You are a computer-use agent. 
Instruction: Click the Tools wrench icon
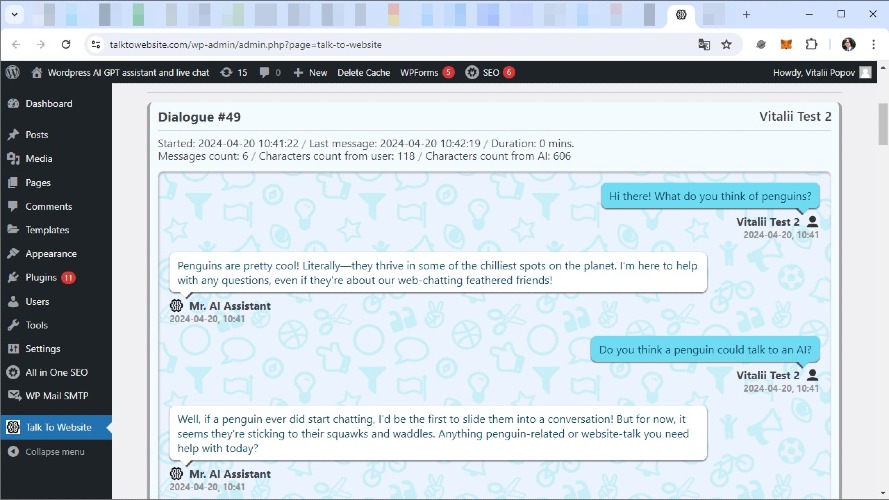(x=13, y=325)
